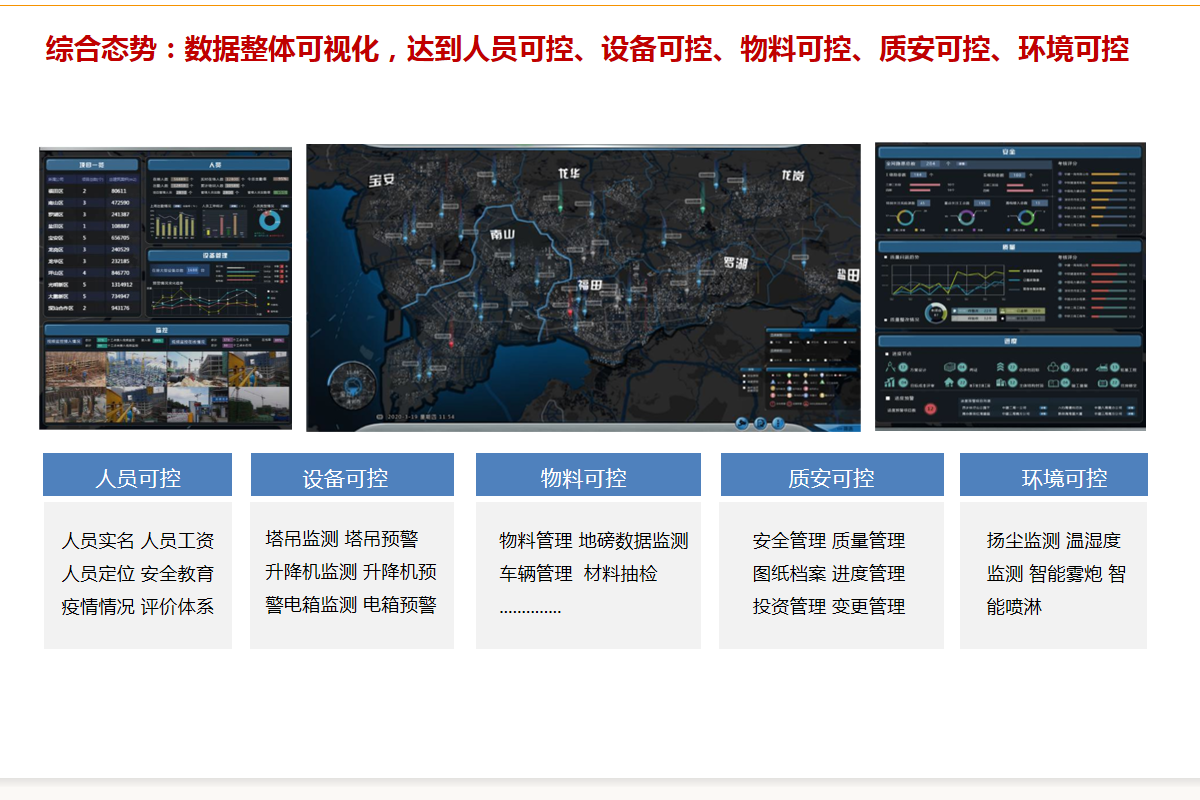Image resolution: width=1200 pixels, height=800 pixels.
Task: Toggle the 质量整改情况 checkbox in 质量 panel
Action: coord(885,318)
